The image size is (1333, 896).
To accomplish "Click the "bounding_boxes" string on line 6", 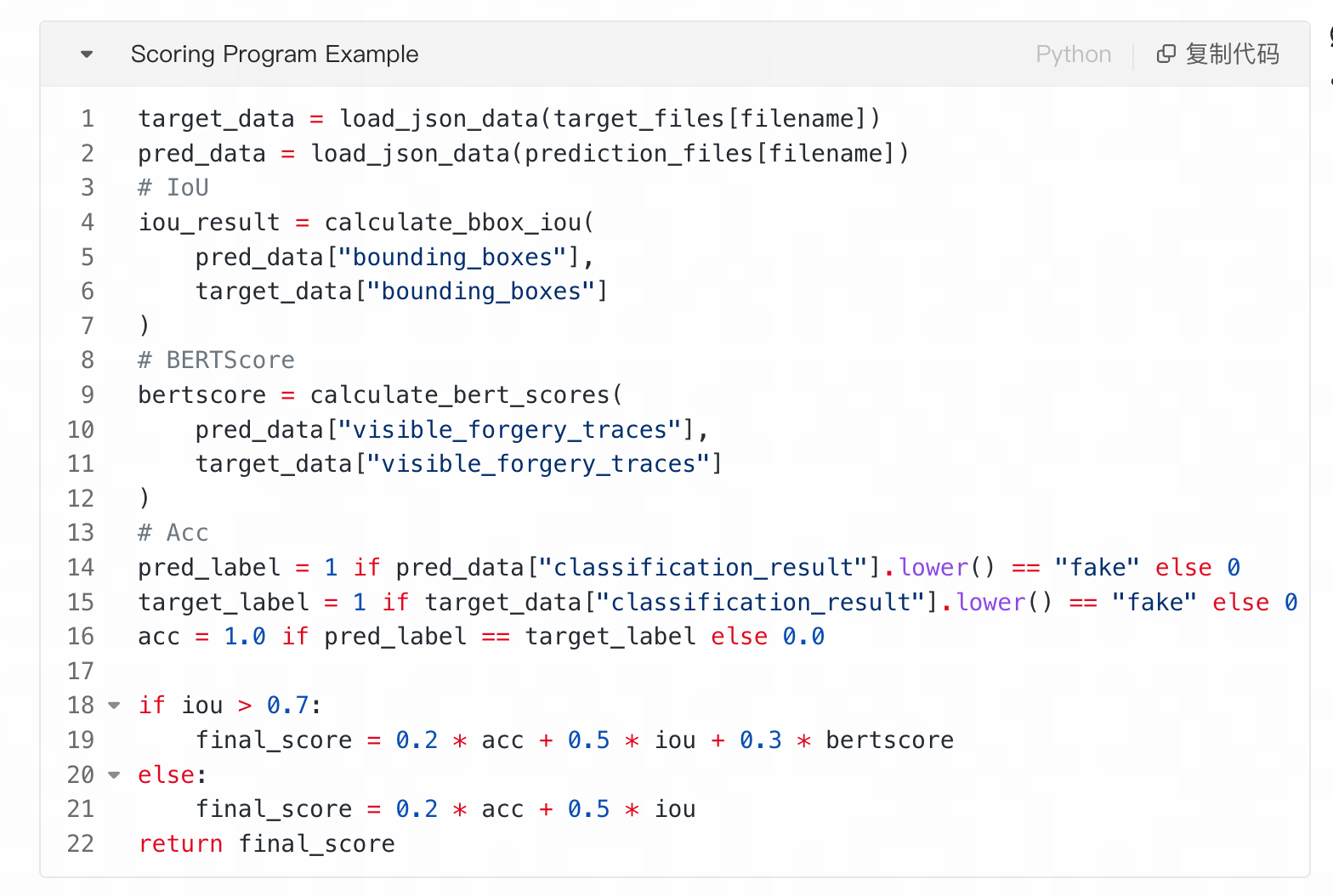I will (481, 292).
